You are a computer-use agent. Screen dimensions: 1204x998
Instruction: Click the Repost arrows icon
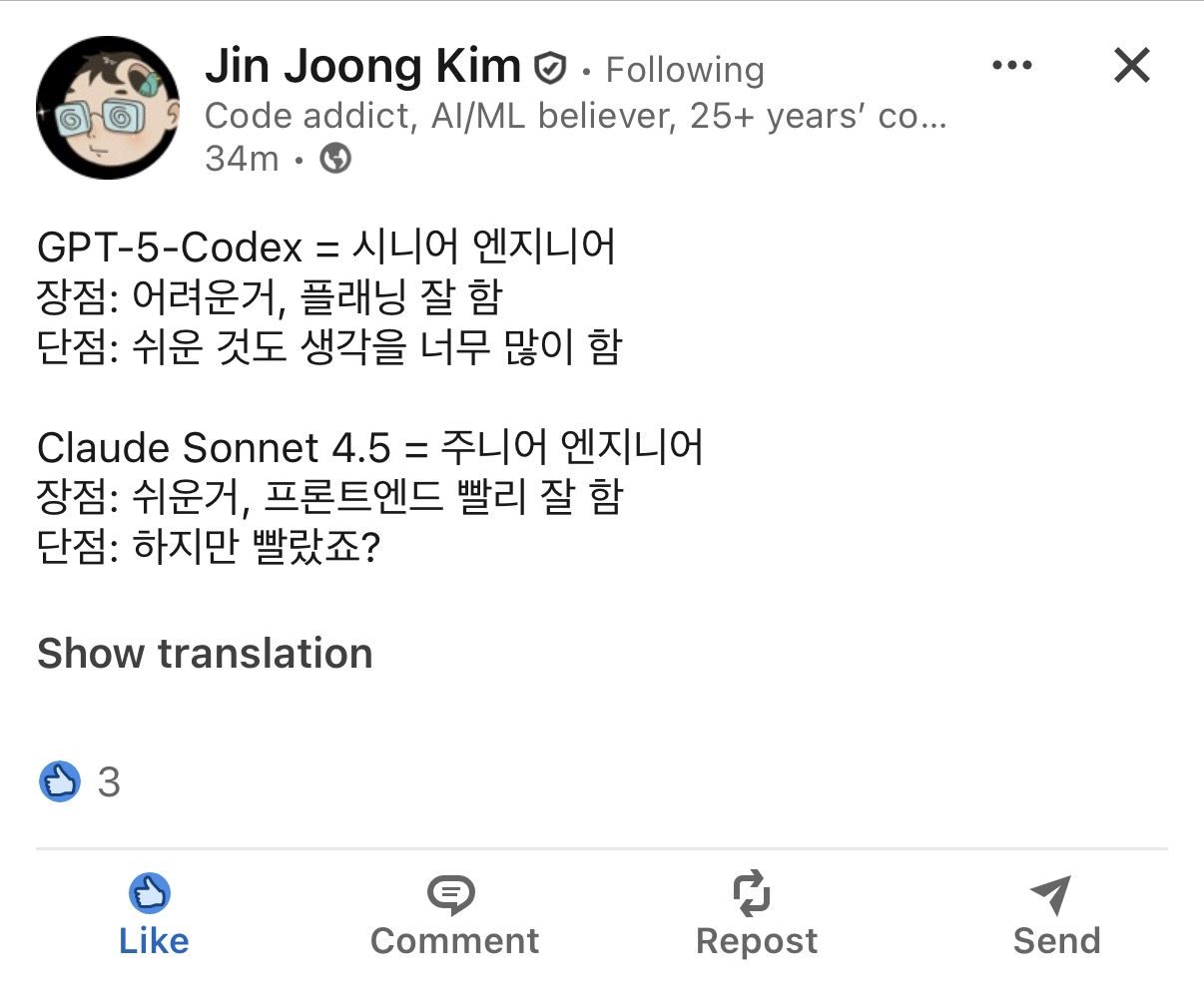tap(752, 893)
